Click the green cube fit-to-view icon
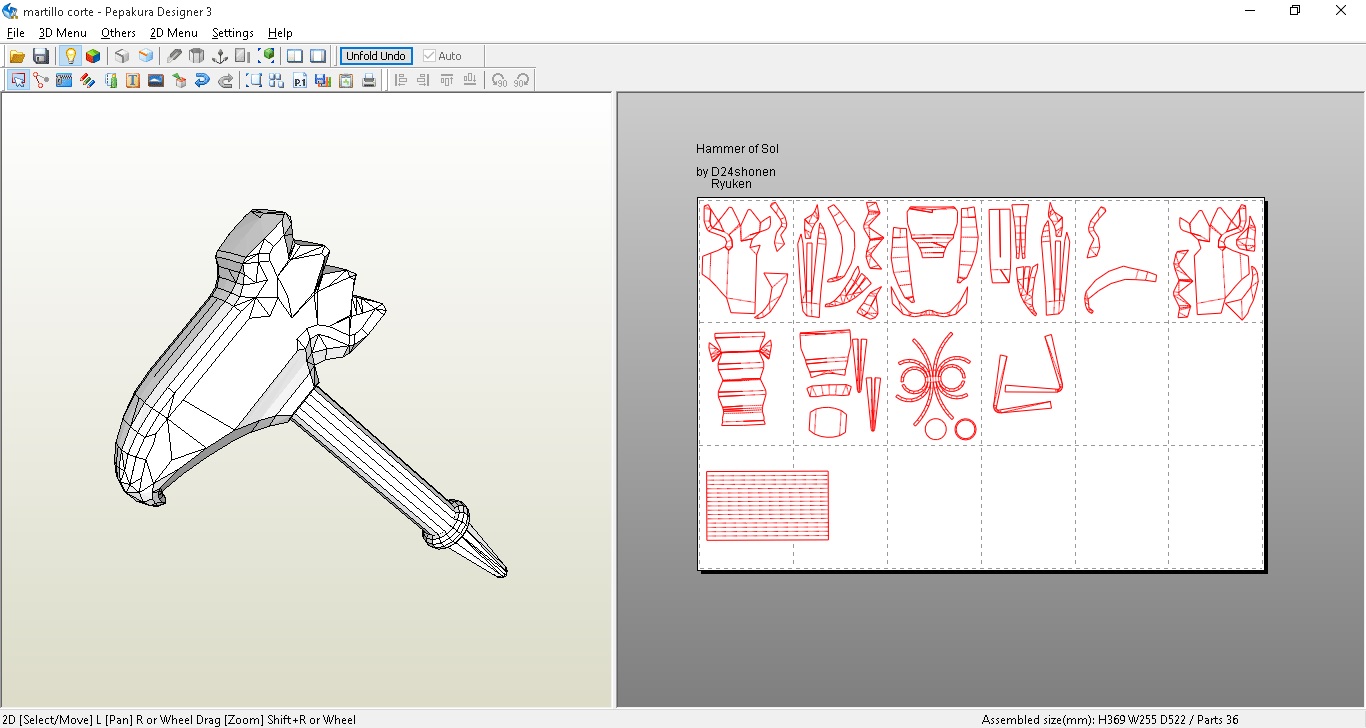1366x728 pixels. click(266, 56)
